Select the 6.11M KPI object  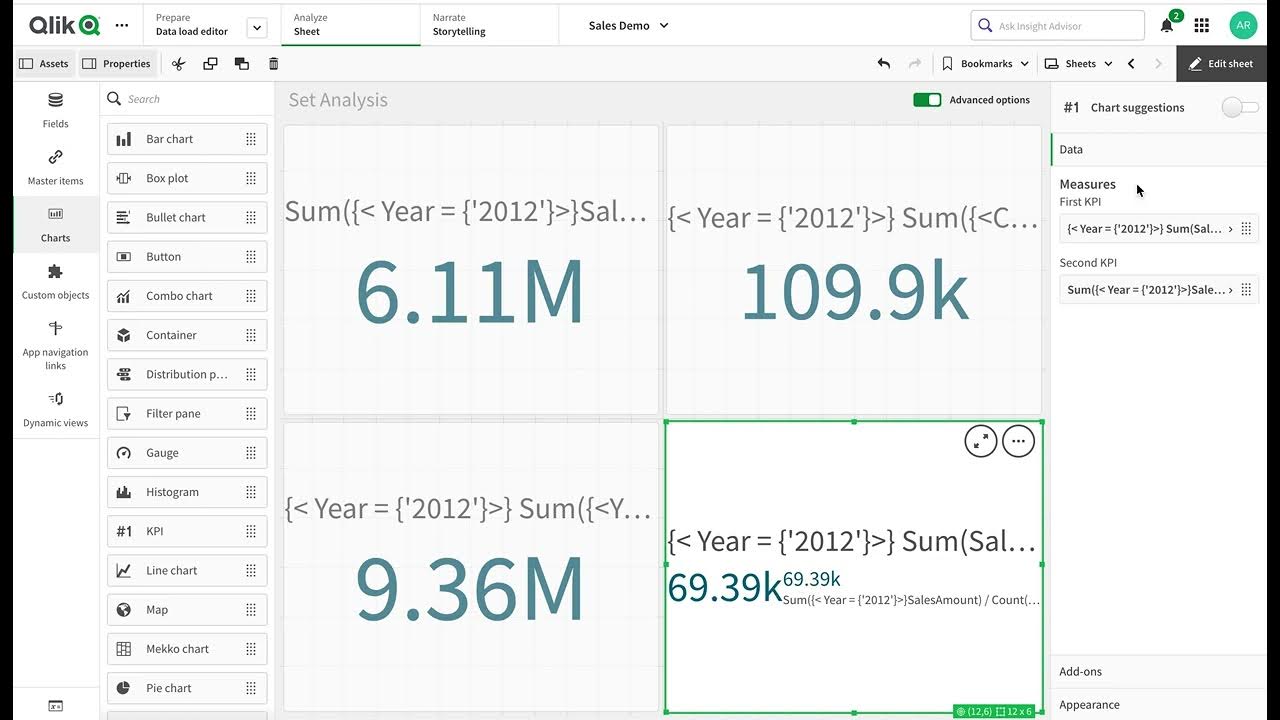coord(471,269)
